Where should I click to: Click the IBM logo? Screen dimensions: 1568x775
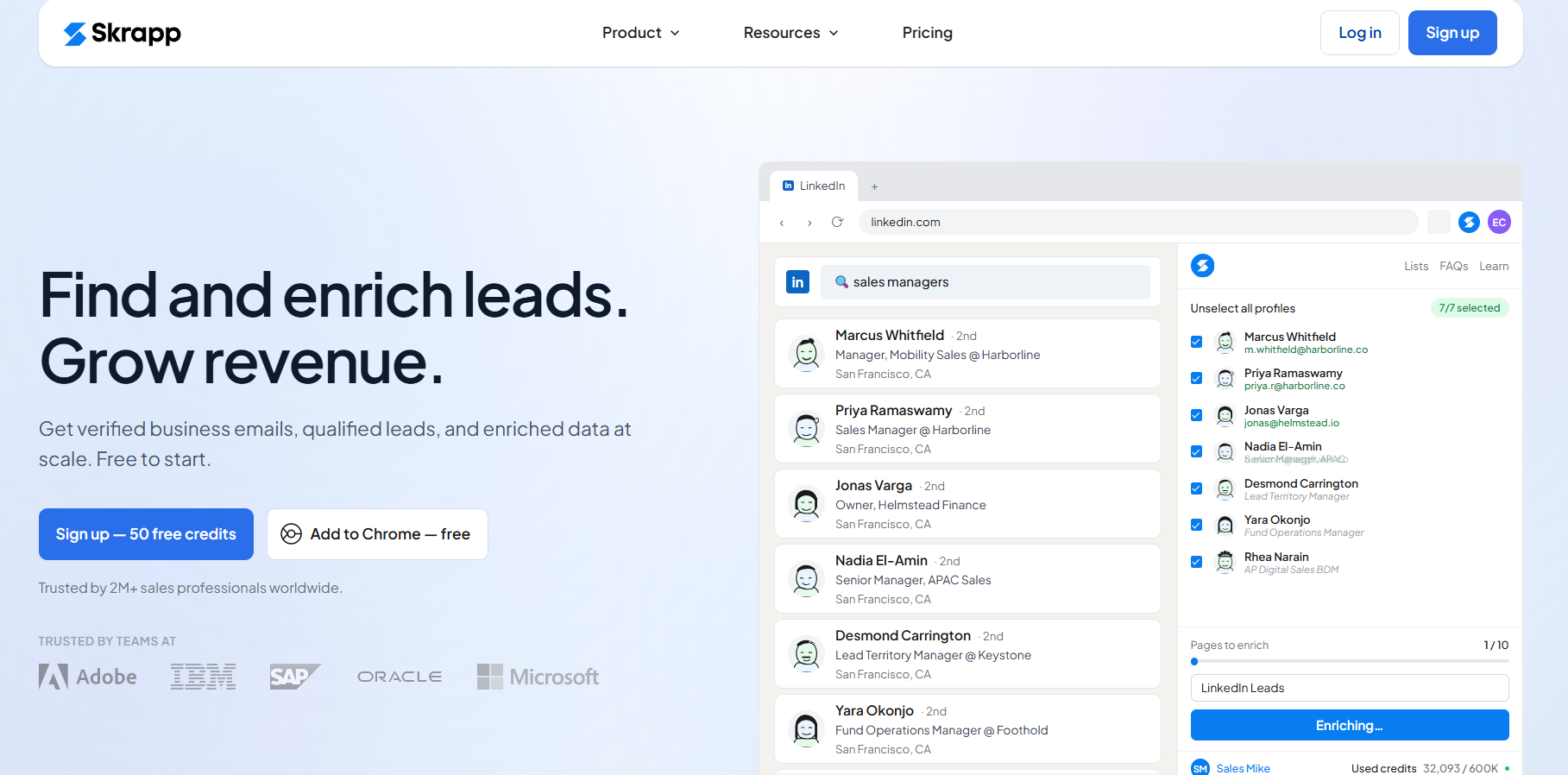click(204, 677)
